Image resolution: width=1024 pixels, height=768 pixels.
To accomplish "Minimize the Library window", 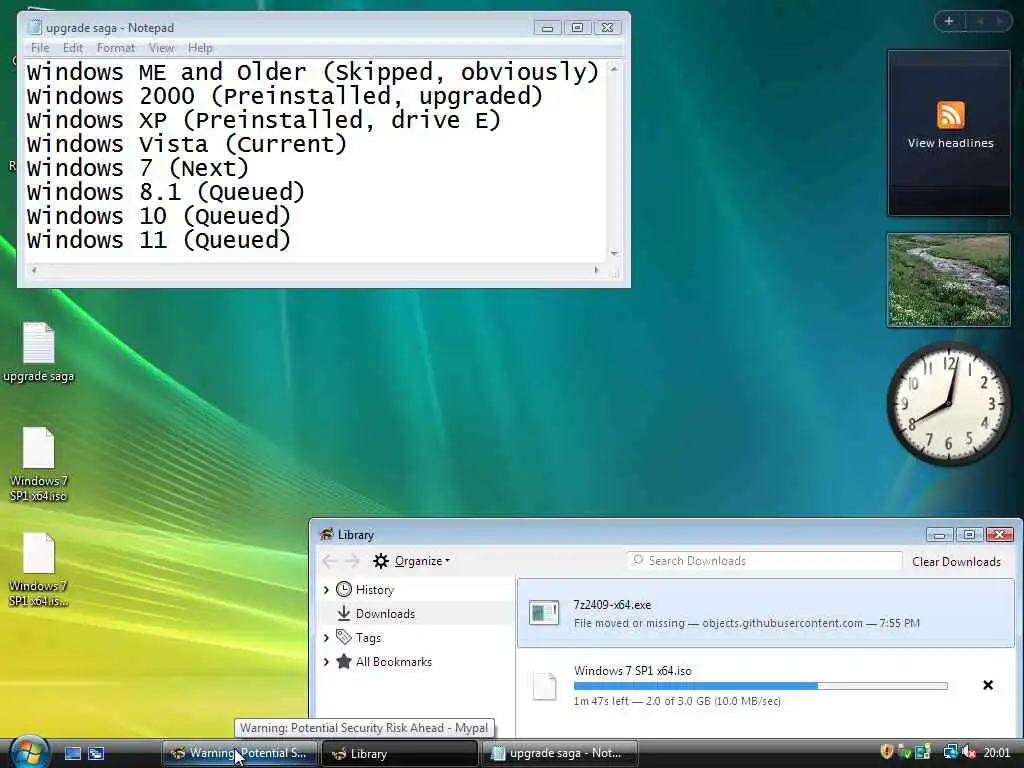I will coord(939,535).
